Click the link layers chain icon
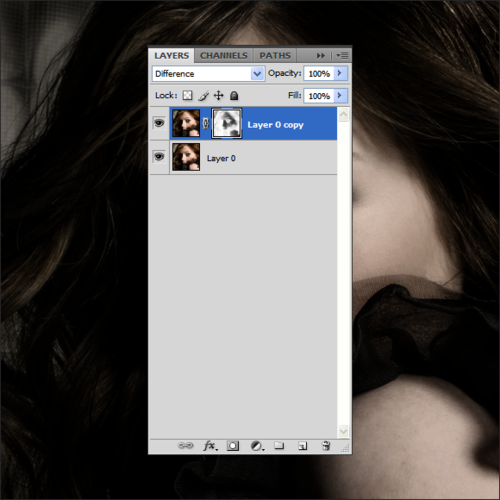 click(x=185, y=445)
